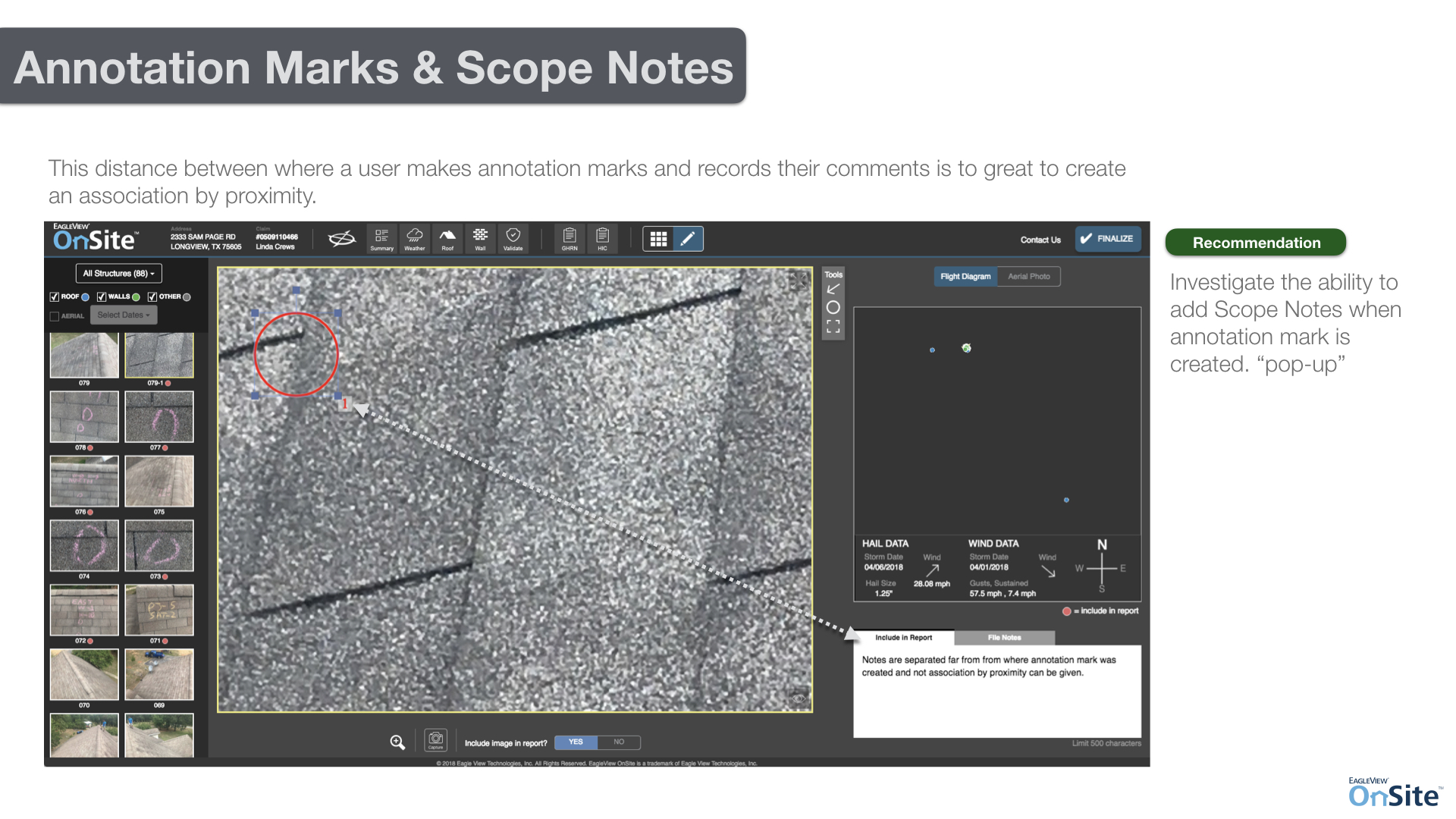The height and width of the screenshot is (819, 1456).
Task: Select the bracket box annotation tool
Action: (x=833, y=327)
